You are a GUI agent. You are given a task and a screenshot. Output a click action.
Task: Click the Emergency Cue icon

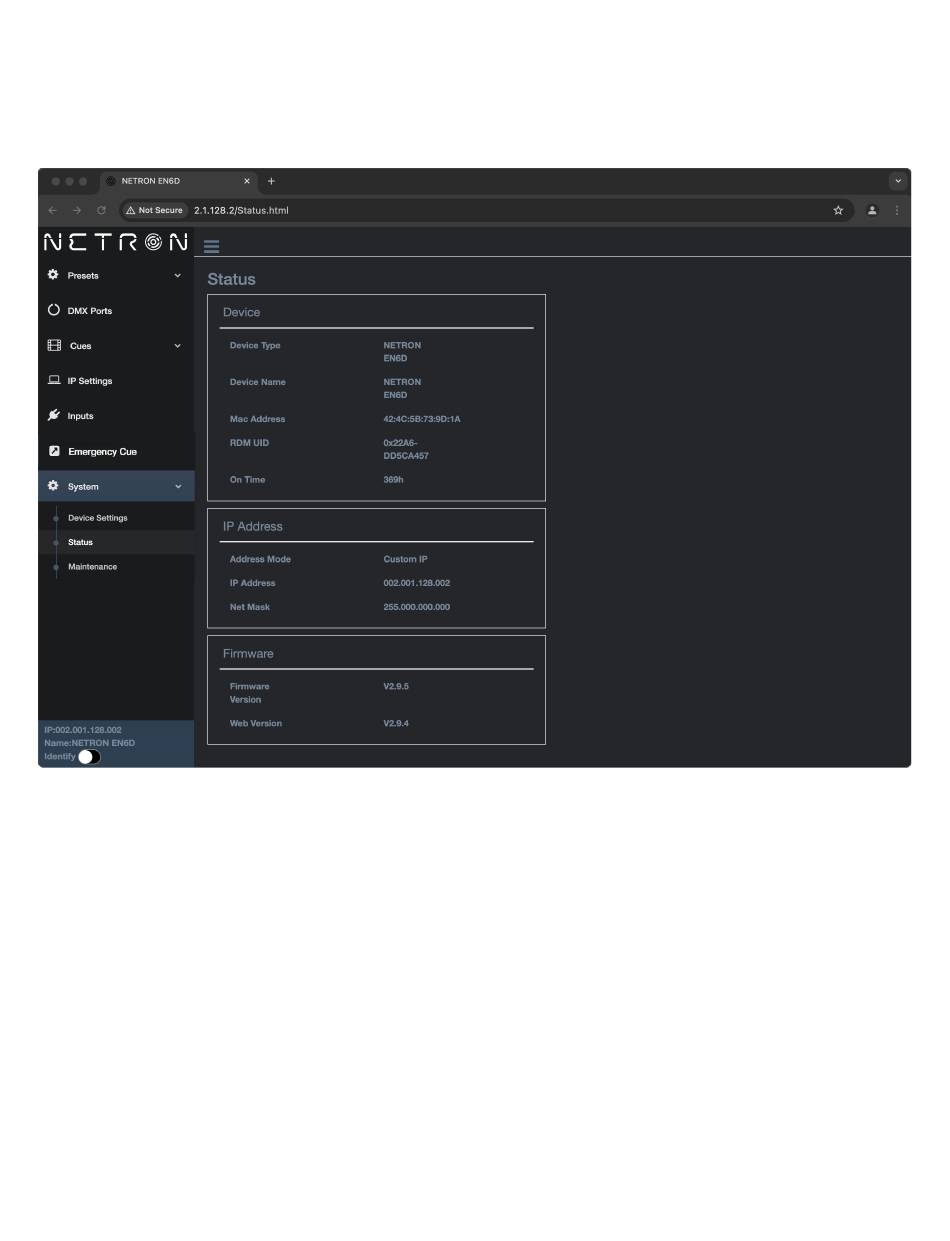point(54,451)
